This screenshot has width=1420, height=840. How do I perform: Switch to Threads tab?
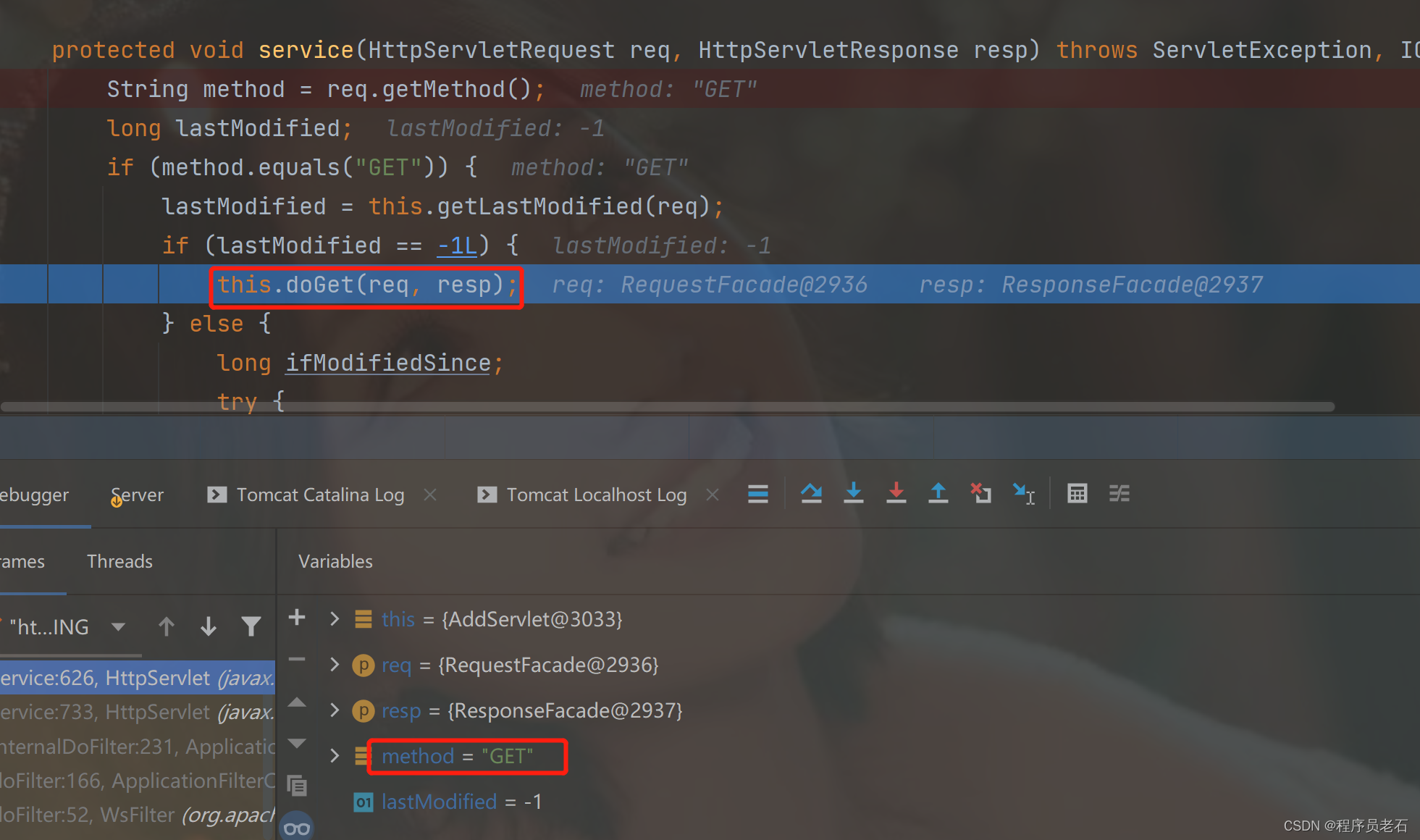tap(119, 561)
